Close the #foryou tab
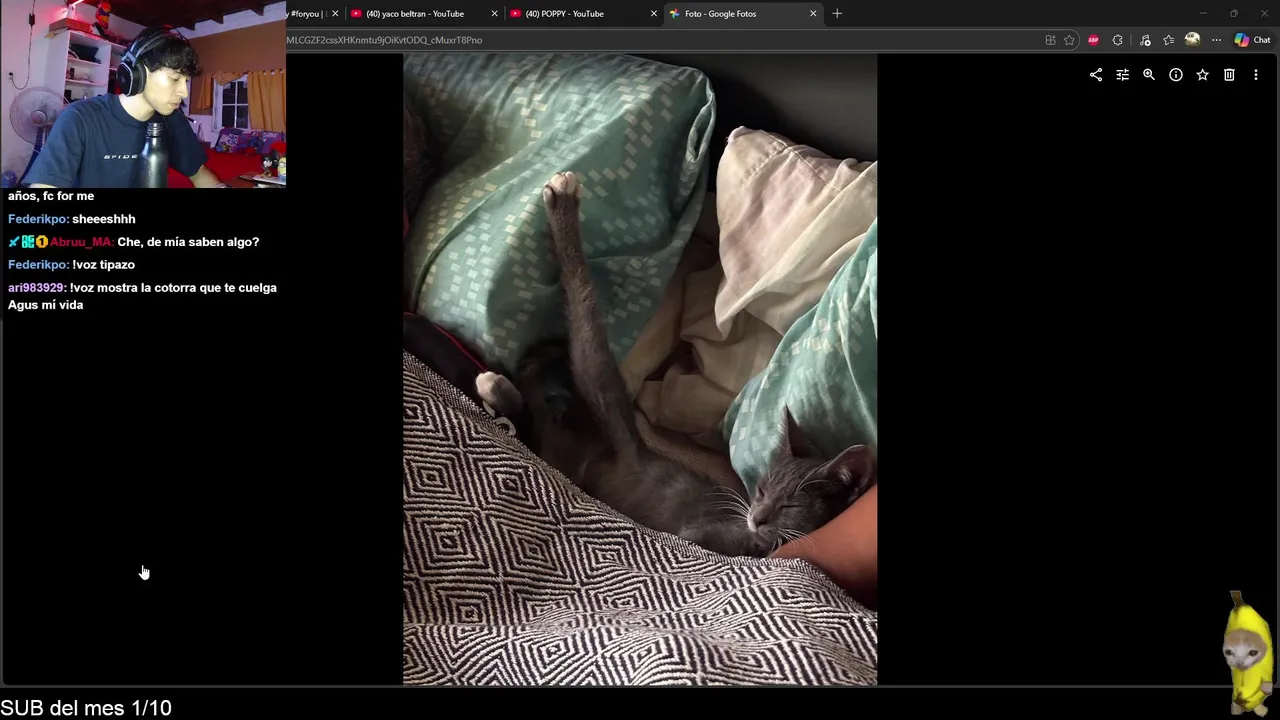Viewport: 1280px width, 720px height. pos(335,14)
